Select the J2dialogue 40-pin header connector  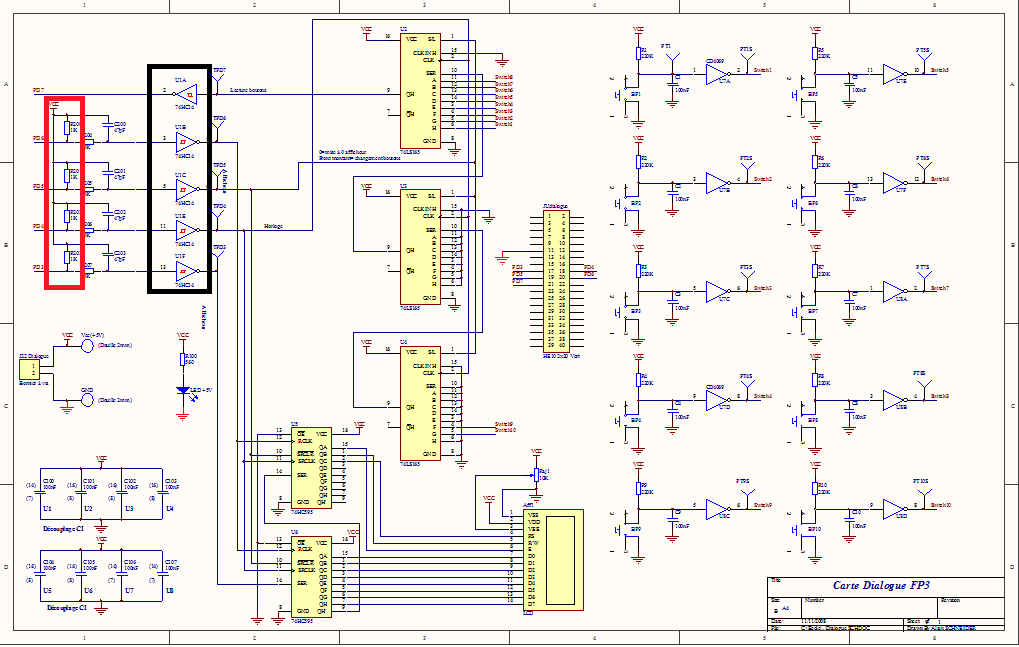pyautogui.click(x=556, y=281)
